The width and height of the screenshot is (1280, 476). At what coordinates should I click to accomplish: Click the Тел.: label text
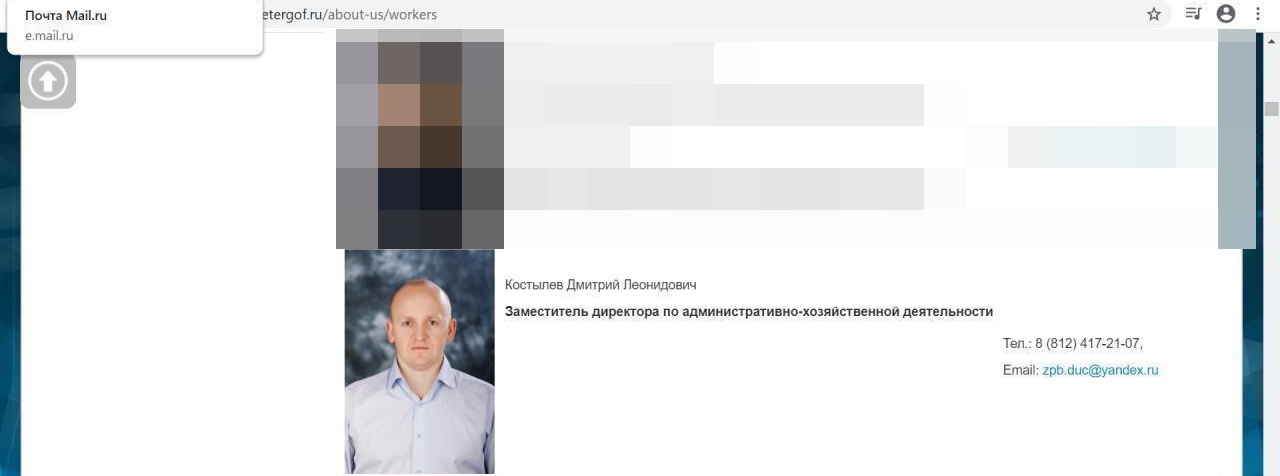tap(1017, 343)
